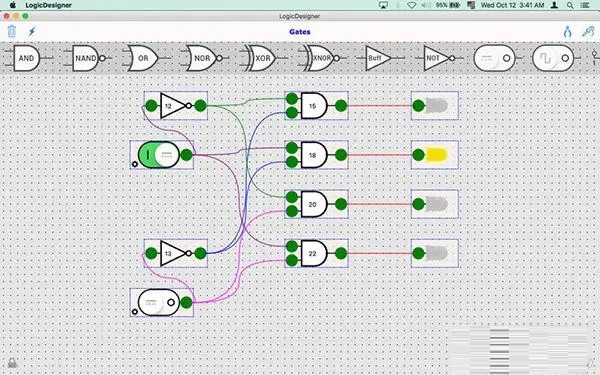Viewport: 600px width, 375px height.
Task: Click the lit yellow output lamp
Action: (x=436, y=155)
